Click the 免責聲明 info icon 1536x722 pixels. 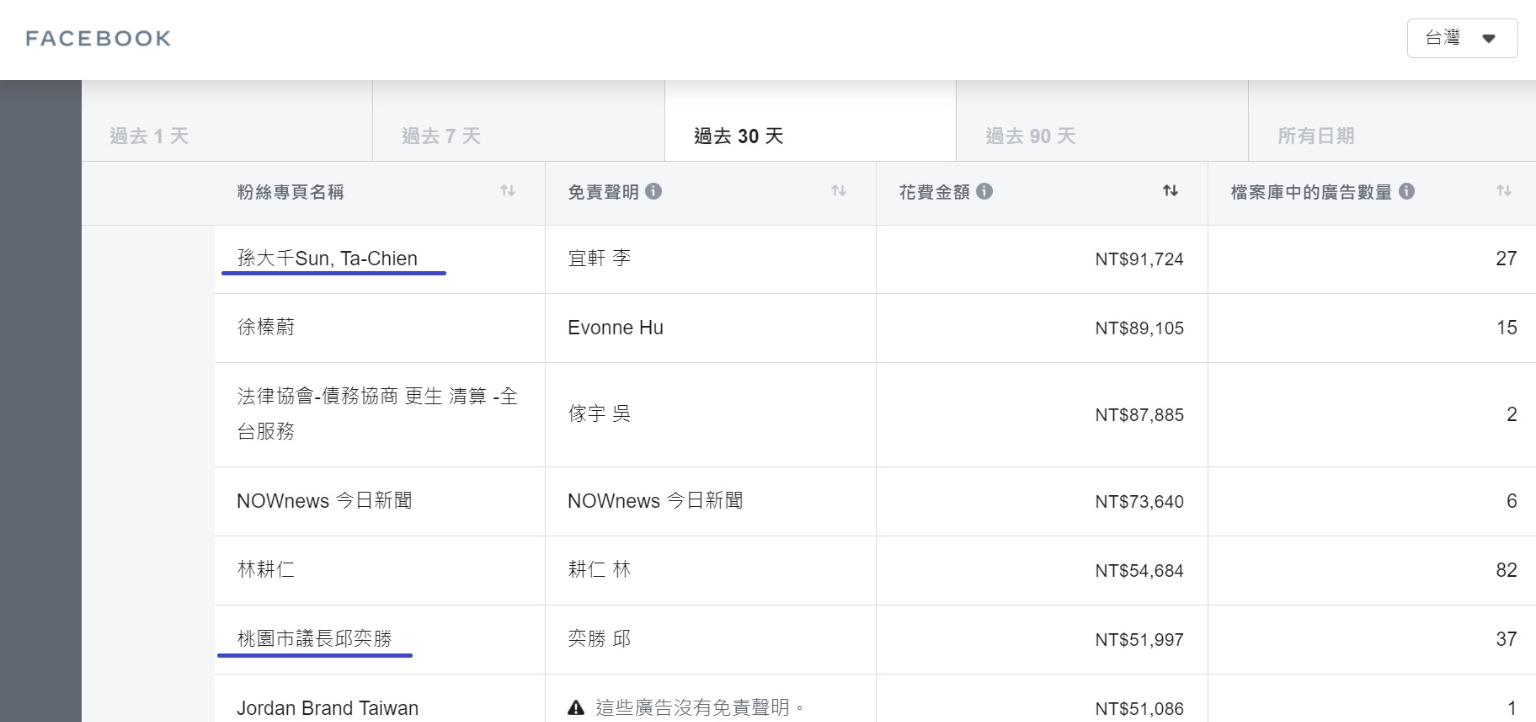click(x=654, y=191)
